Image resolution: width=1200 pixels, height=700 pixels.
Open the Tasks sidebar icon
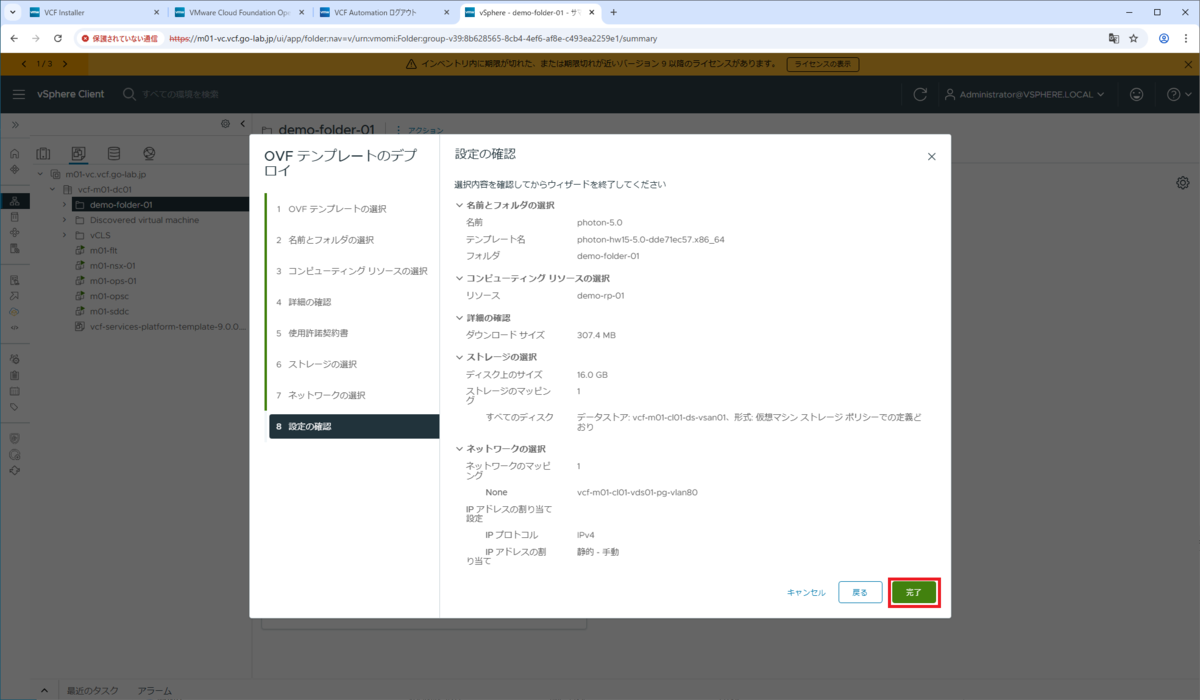pyautogui.click(x=14, y=375)
